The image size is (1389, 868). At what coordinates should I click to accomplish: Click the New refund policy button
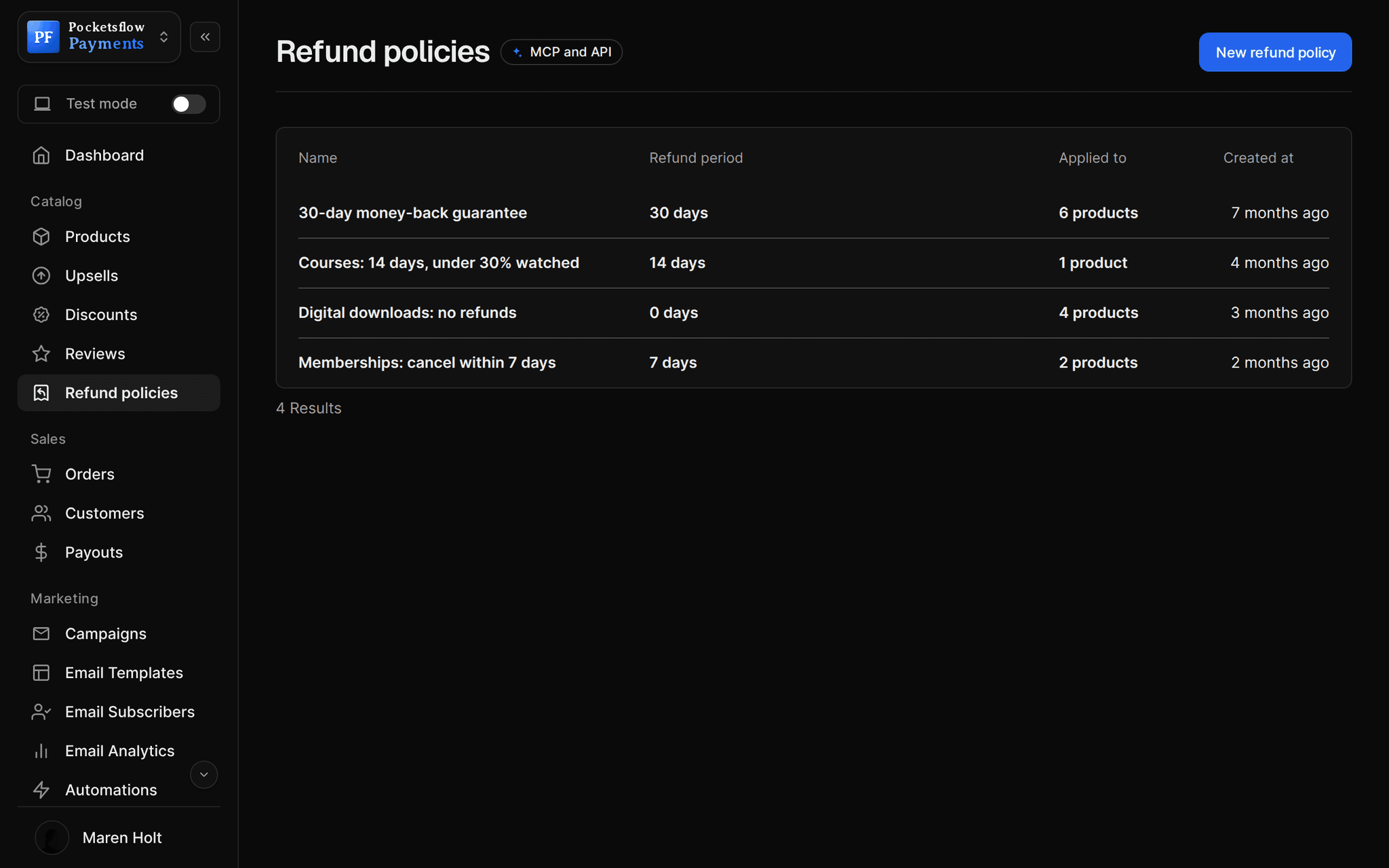click(1275, 52)
